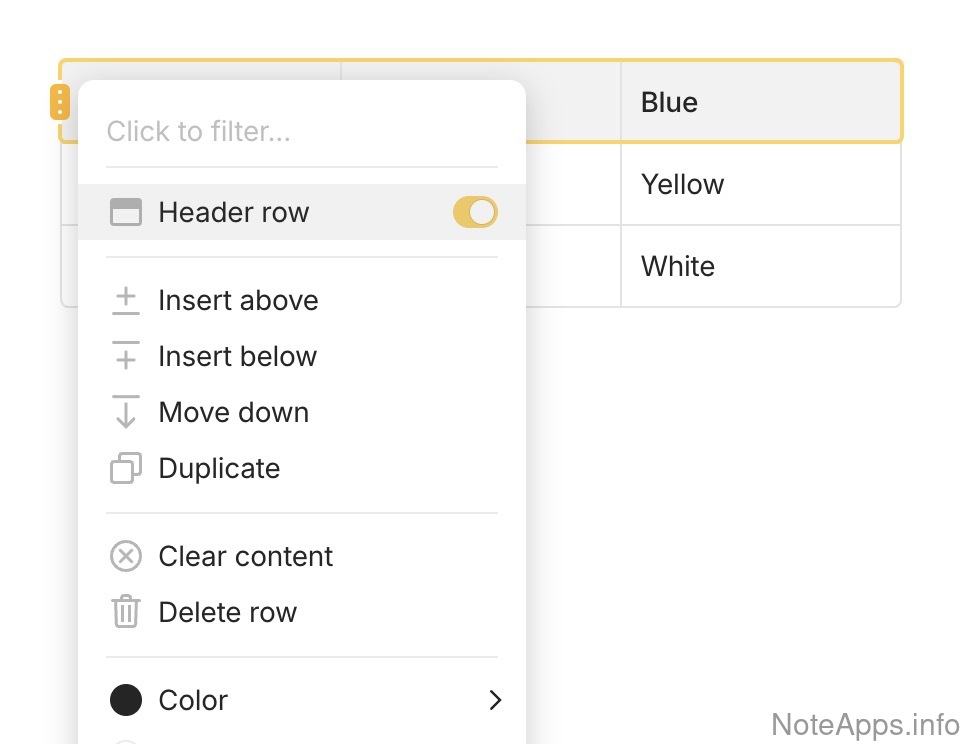Choose Insert above from the menu

point(238,300)
